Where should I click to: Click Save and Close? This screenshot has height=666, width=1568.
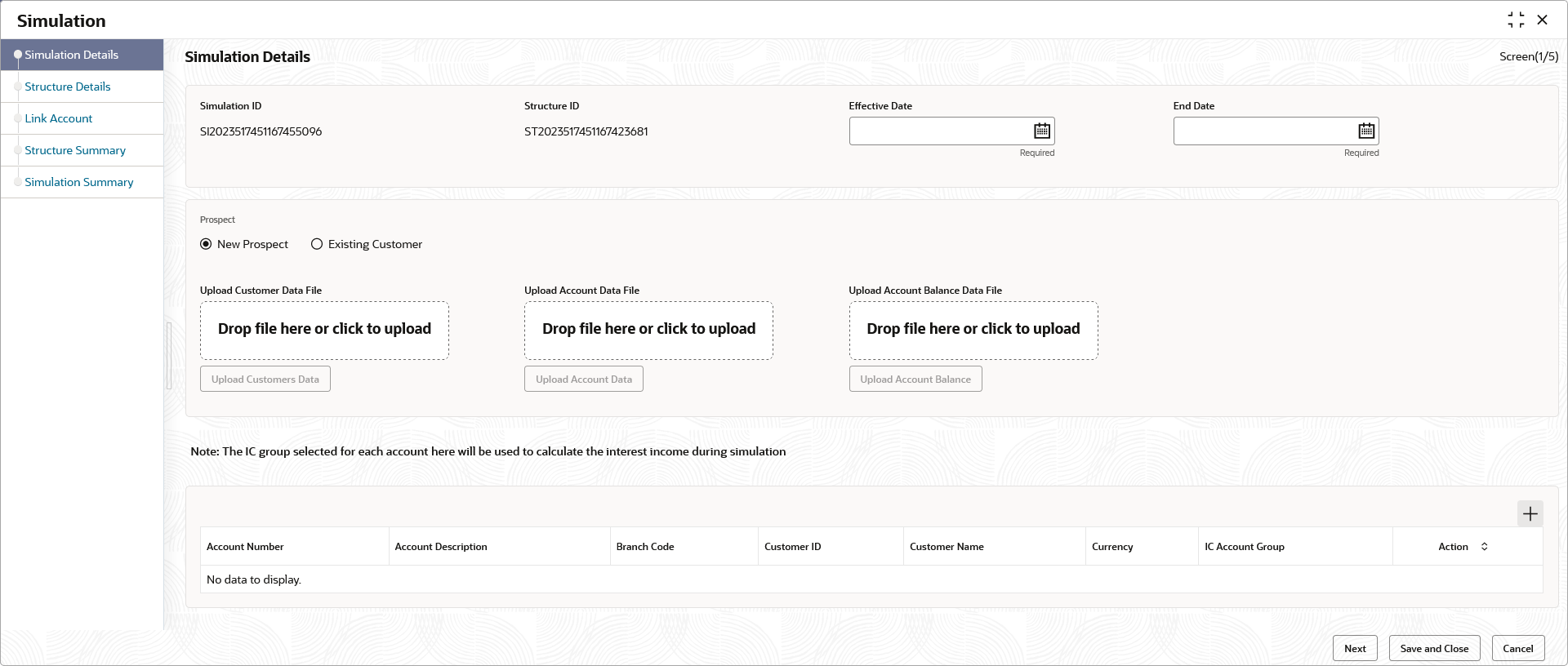[1434, 648]
